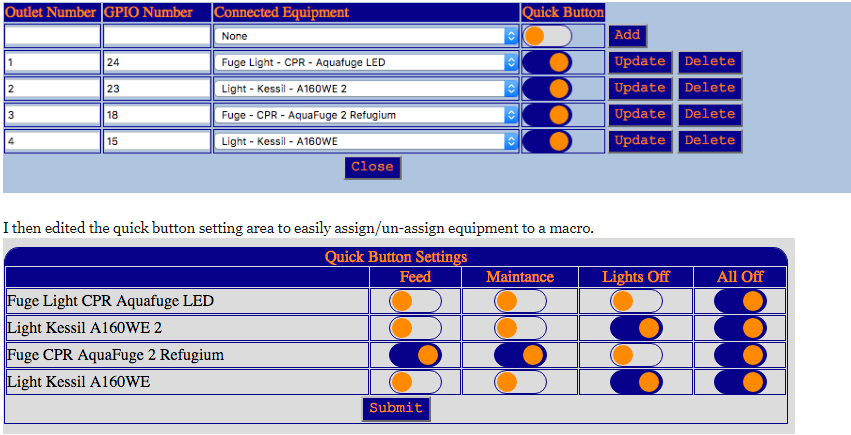Delete outlet 3 row

pyautogui.click(x=710, y=114)
